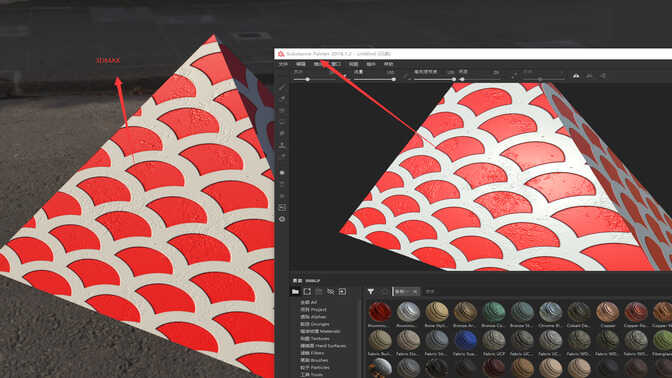Image resolution: width=672 pixels, height=378 pixels.
Task: Click the shelf folder icon
Action: (x=295, y=292)
